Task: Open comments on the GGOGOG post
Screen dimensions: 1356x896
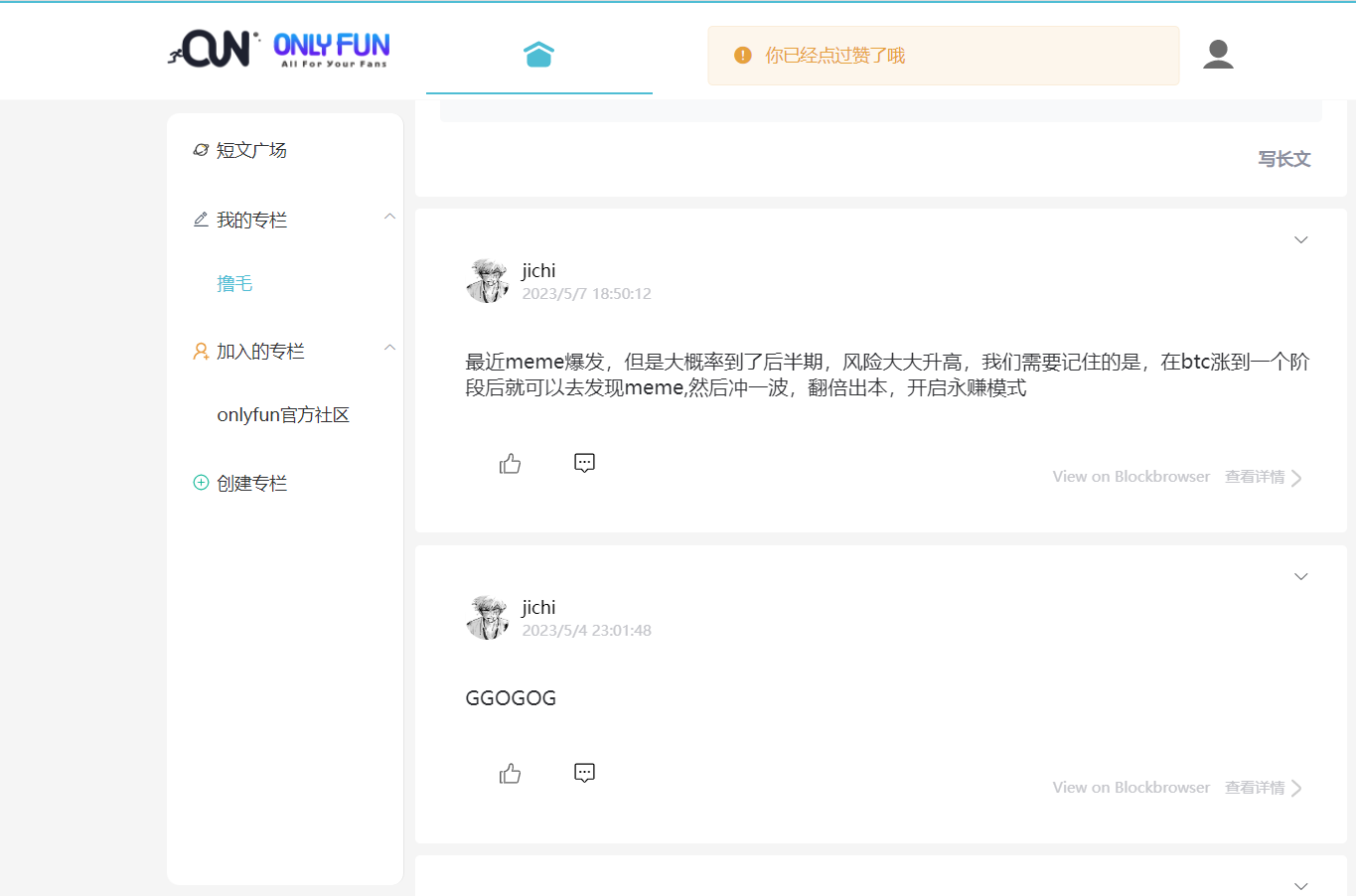Action: [584, 772]
